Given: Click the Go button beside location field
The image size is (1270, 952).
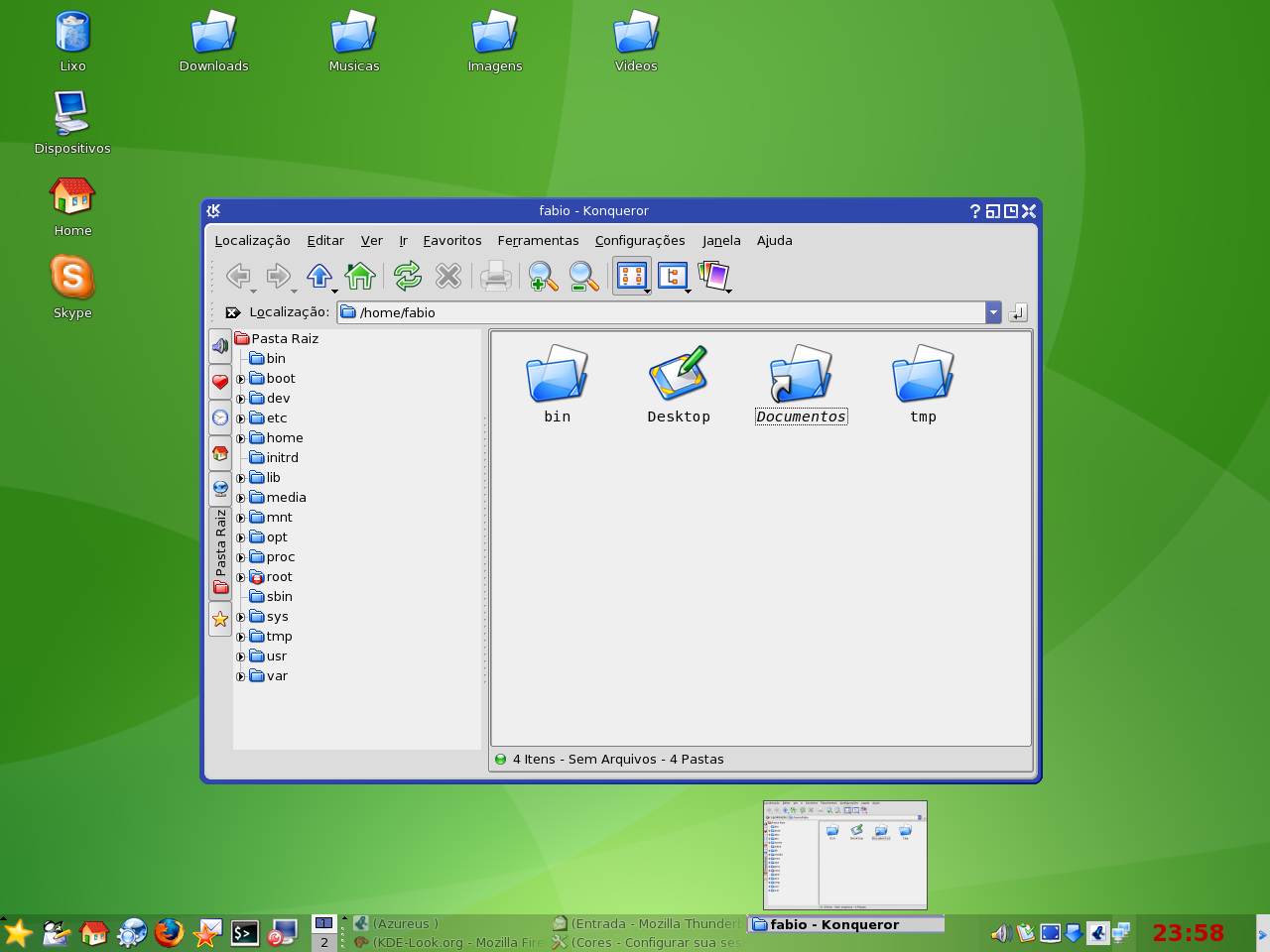Looking at the screenshot, I should click(1018, 312).
